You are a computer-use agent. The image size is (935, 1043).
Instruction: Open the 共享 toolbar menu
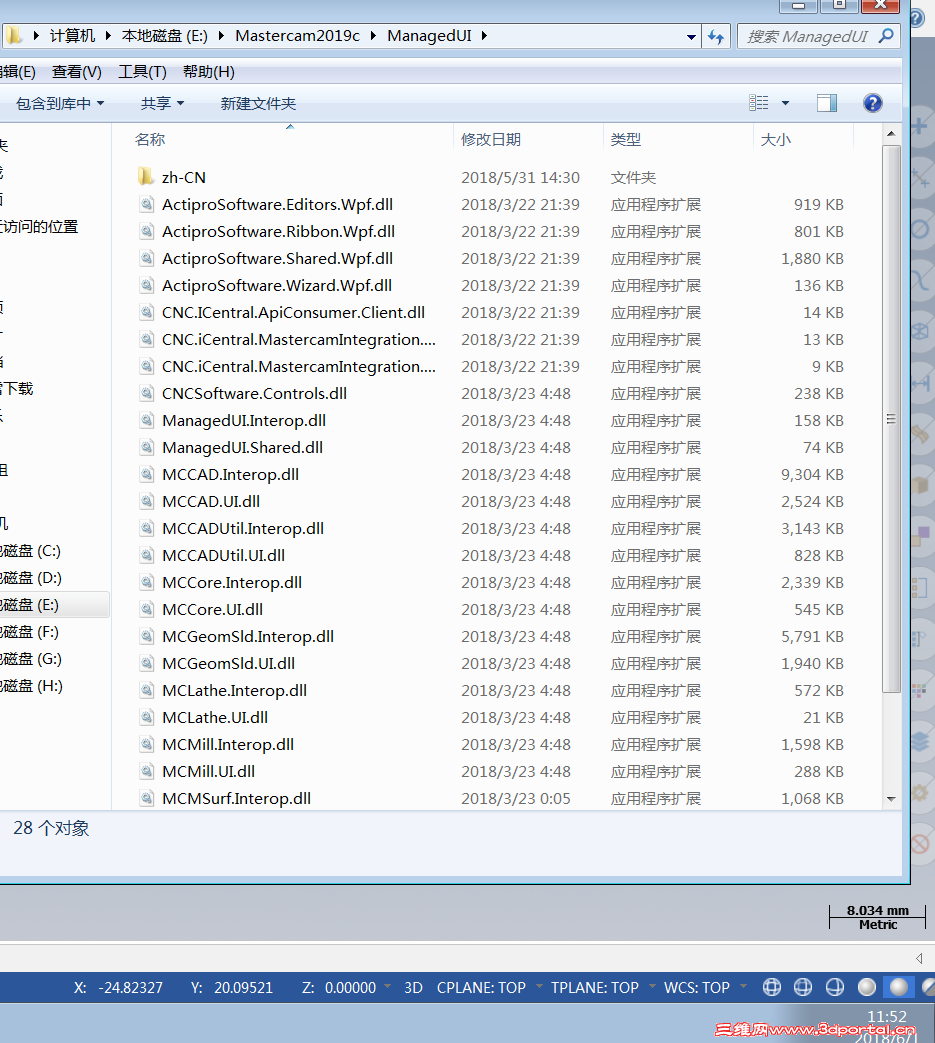pos(162,103)
